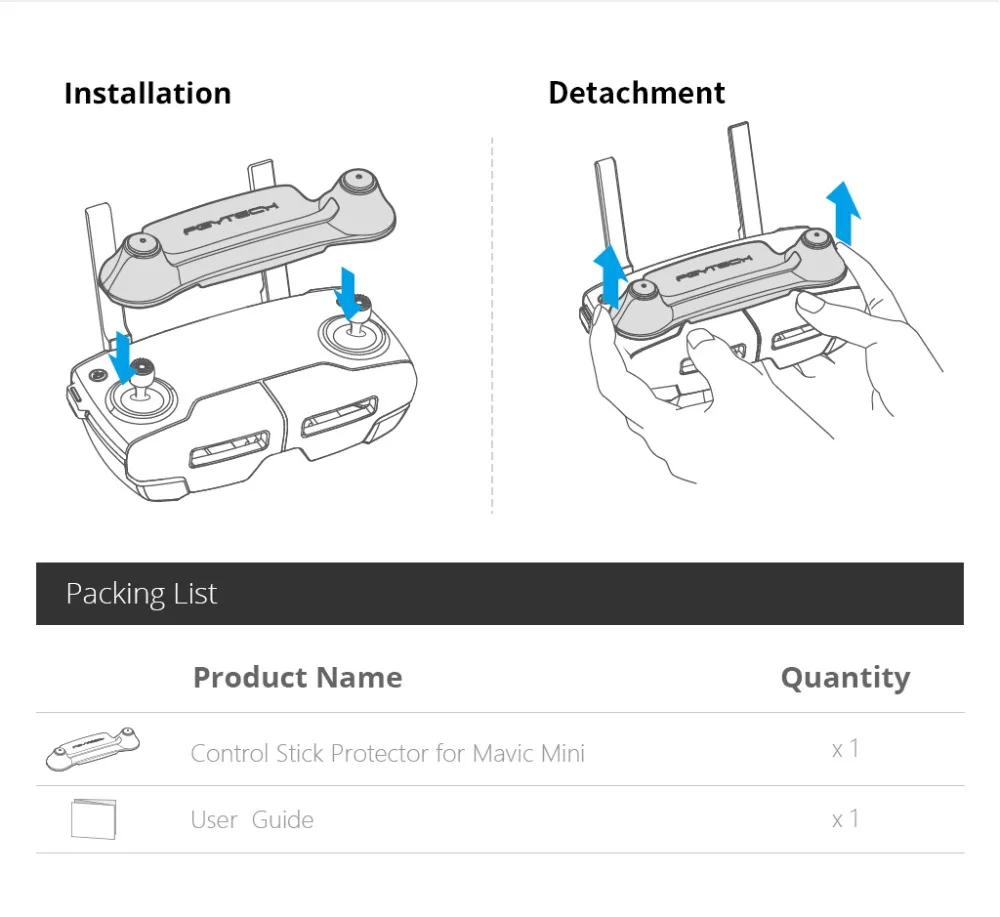Click the x1 quantity for Control Stick Protector
Viewport: 1000px width, 917px height.
pyautogui.click(x=846, y=749)
